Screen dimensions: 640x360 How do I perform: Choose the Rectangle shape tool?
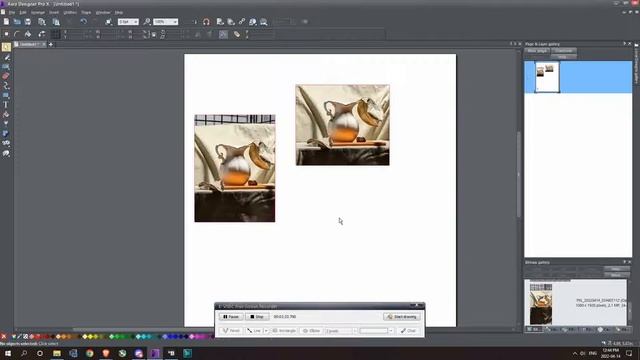(6, 96)
